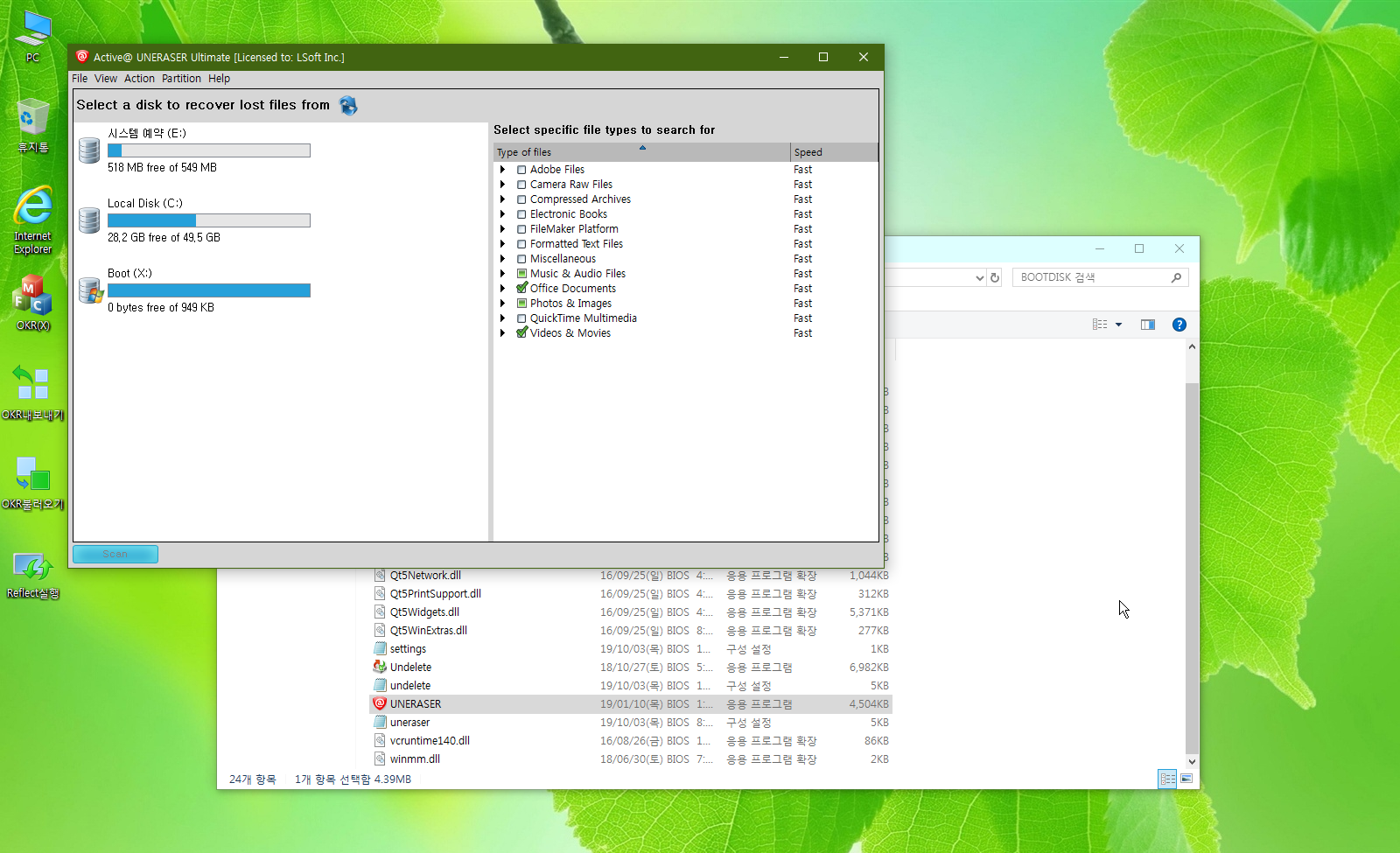1400x853 pixels.
Task: Select the UNERASER application file icon
Action: pos(380,703)
